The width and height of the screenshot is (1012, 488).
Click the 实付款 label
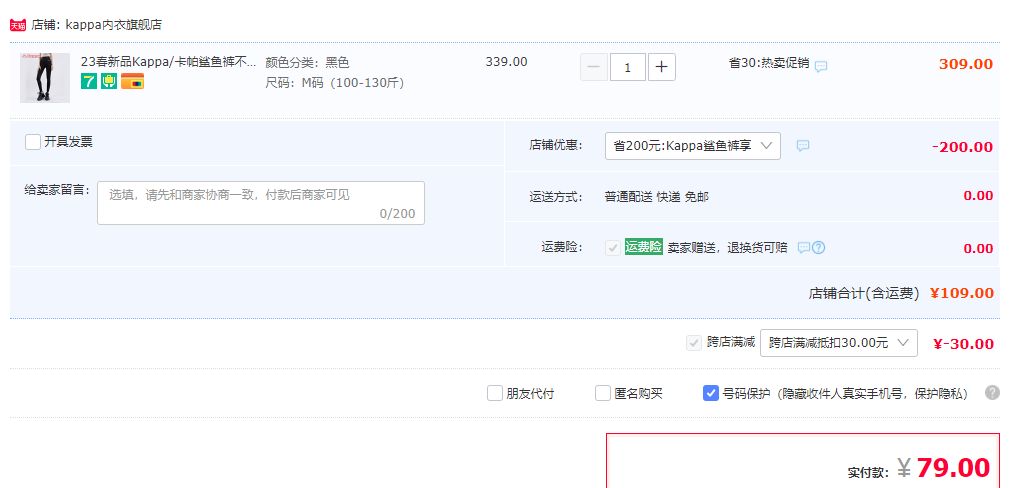(868, 473)
